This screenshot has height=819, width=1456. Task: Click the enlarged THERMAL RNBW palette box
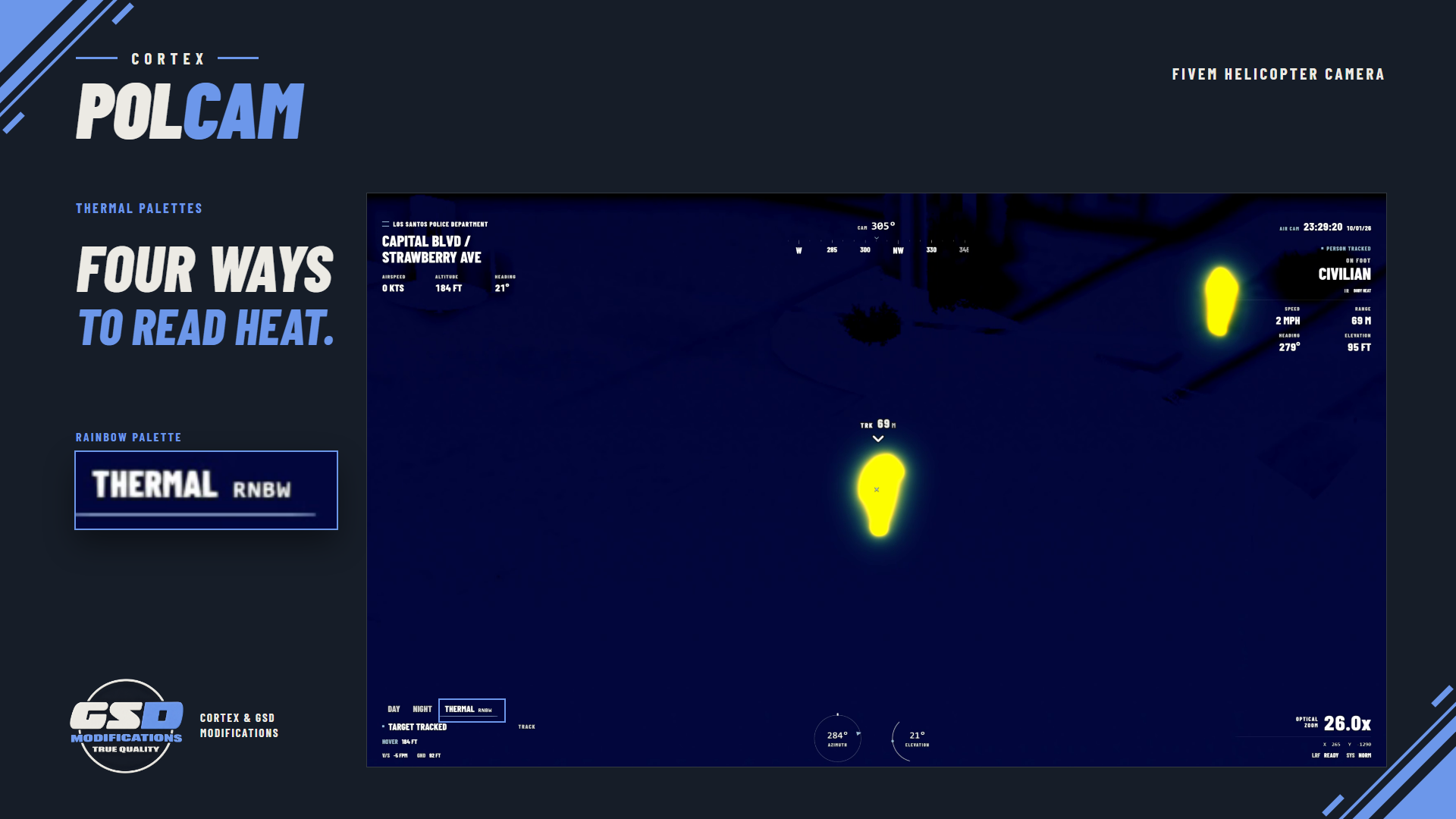pyautogui.click(x=206, y=490)
